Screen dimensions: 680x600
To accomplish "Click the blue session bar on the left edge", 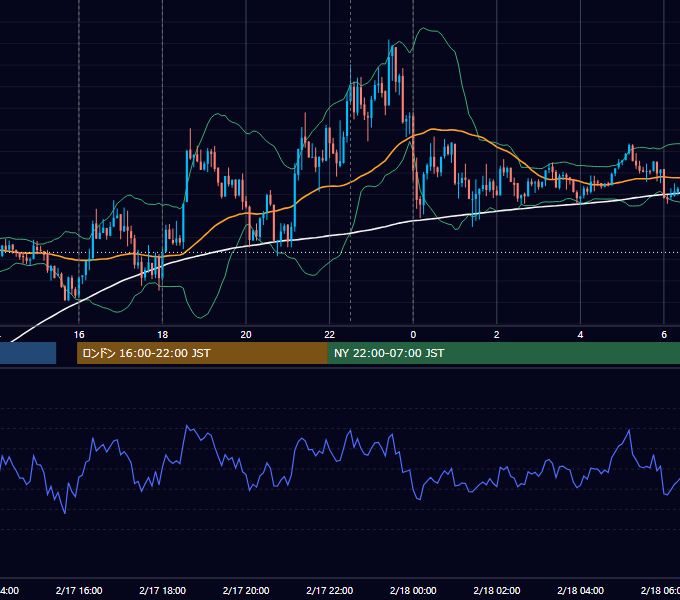I will point(28,353).
